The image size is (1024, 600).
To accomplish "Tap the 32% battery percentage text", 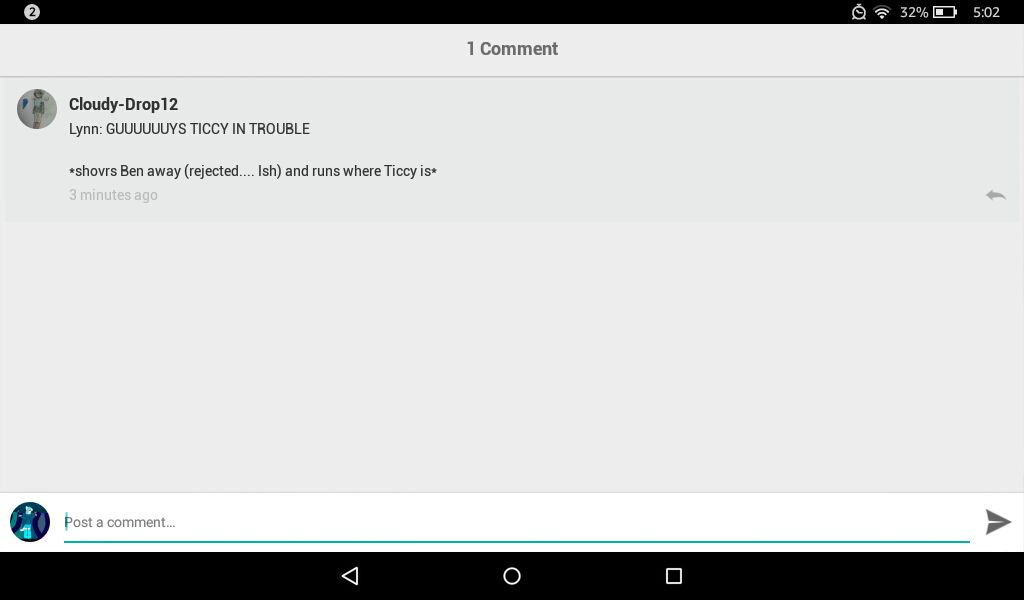I will tap(914, 12).
